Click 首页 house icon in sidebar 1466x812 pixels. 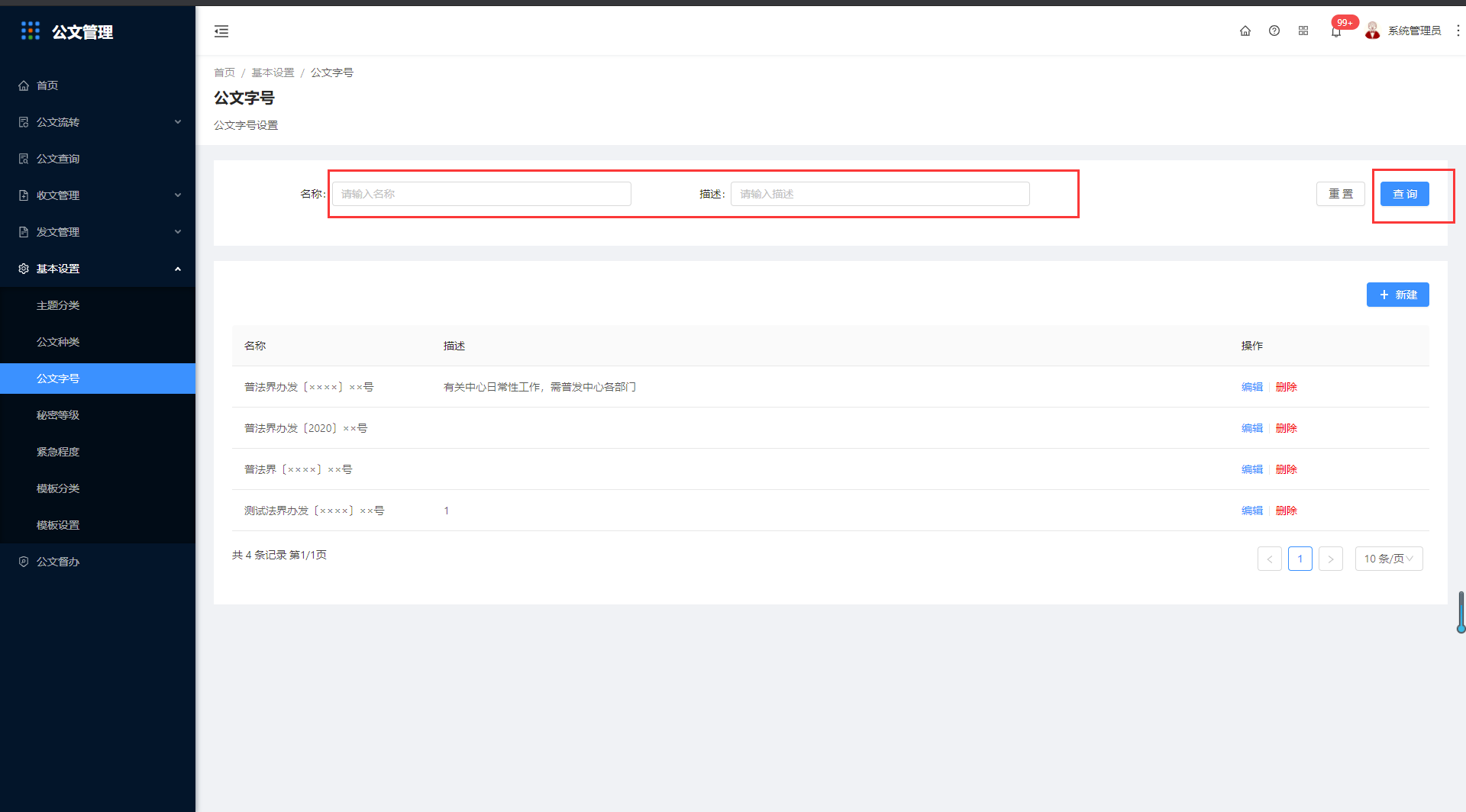point(24,85)
